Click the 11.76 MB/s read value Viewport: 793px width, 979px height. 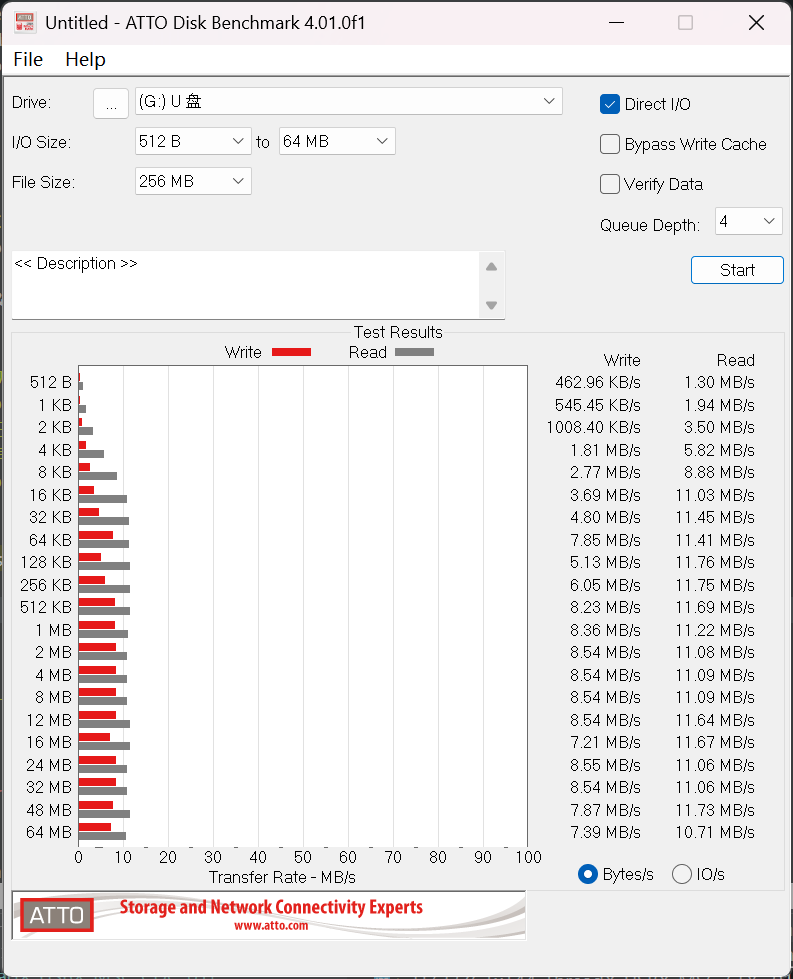coord(715,562)
